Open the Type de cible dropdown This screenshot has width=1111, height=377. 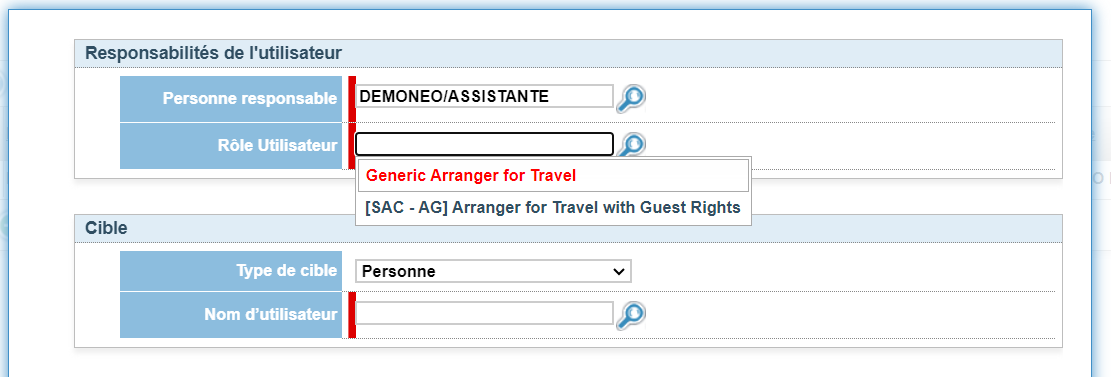tap(493, 271)
